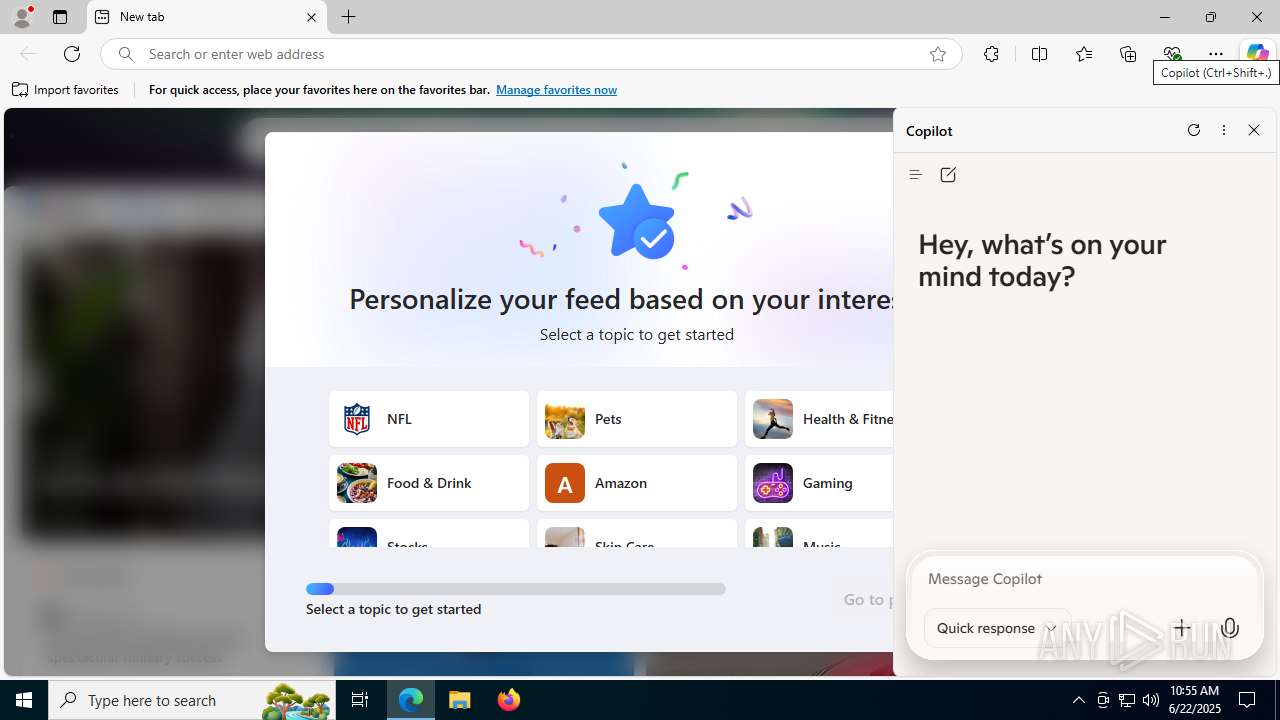The height and width of the screenshot is (720, 1280).
Task: Open File Explorer from taskbar
Action: pyautogui.click(x=460, y=700)
